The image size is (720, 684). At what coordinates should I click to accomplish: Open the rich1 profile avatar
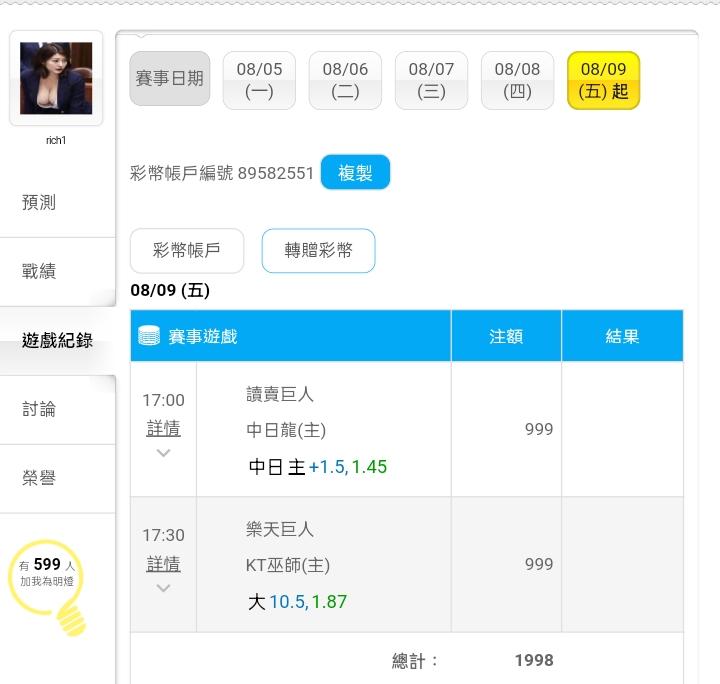point(56,78)
